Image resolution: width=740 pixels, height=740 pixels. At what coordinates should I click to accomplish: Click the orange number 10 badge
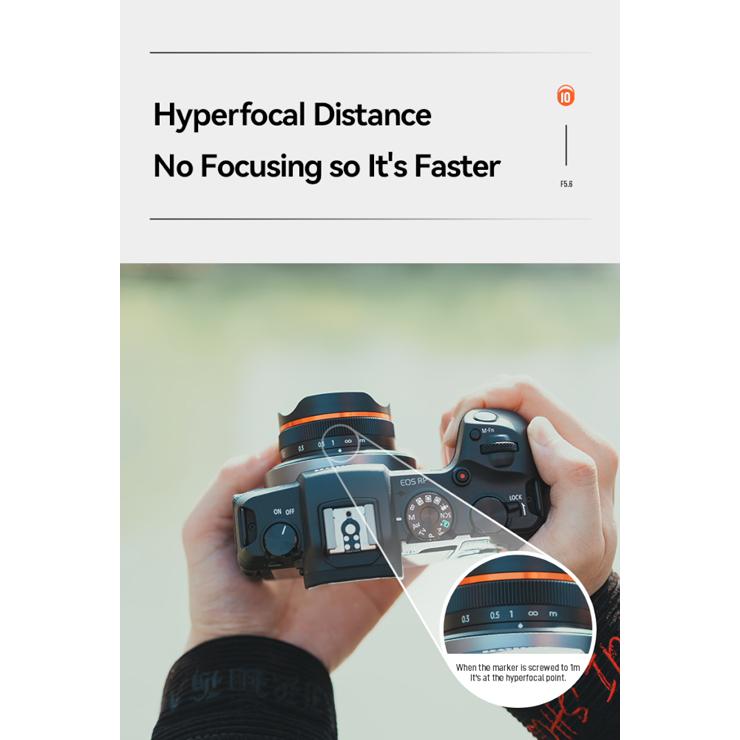click(x=565, y=96)
